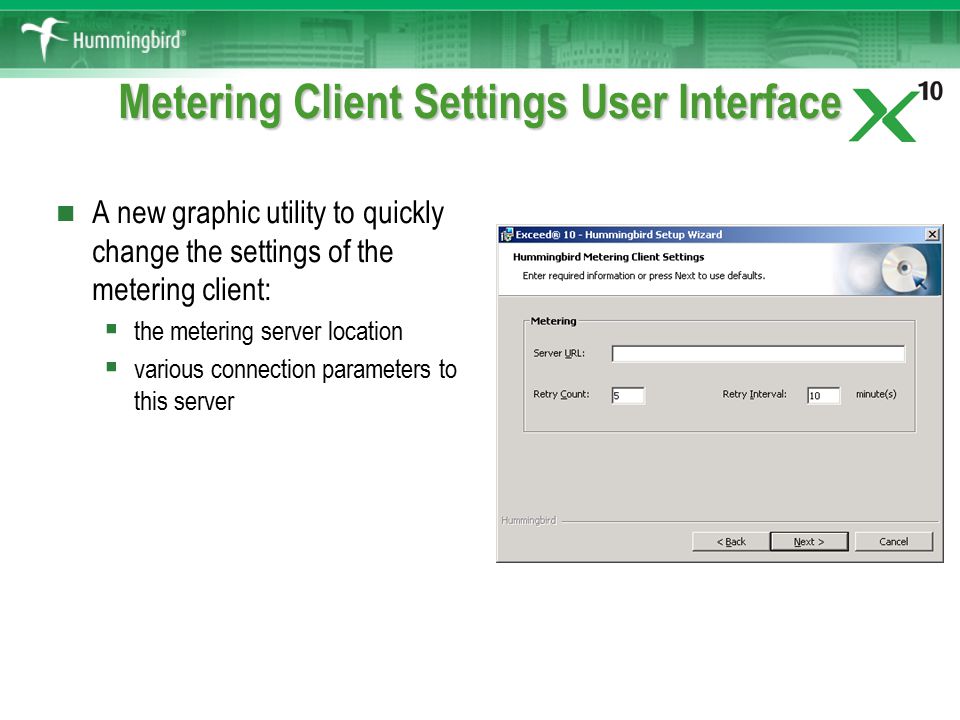Select the 'Hummingbird Metering Client Settings' heading
Image resolution: width=960 pixels, height=720 pixels.
point(609,257)
